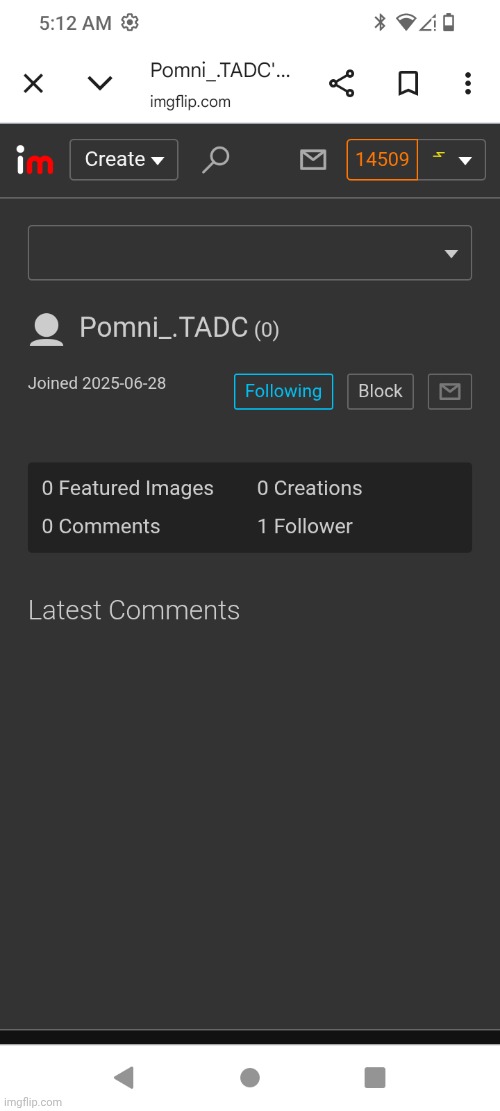Open the search magnifier icon
500x1111 pixels.
[x=215, y=159]
